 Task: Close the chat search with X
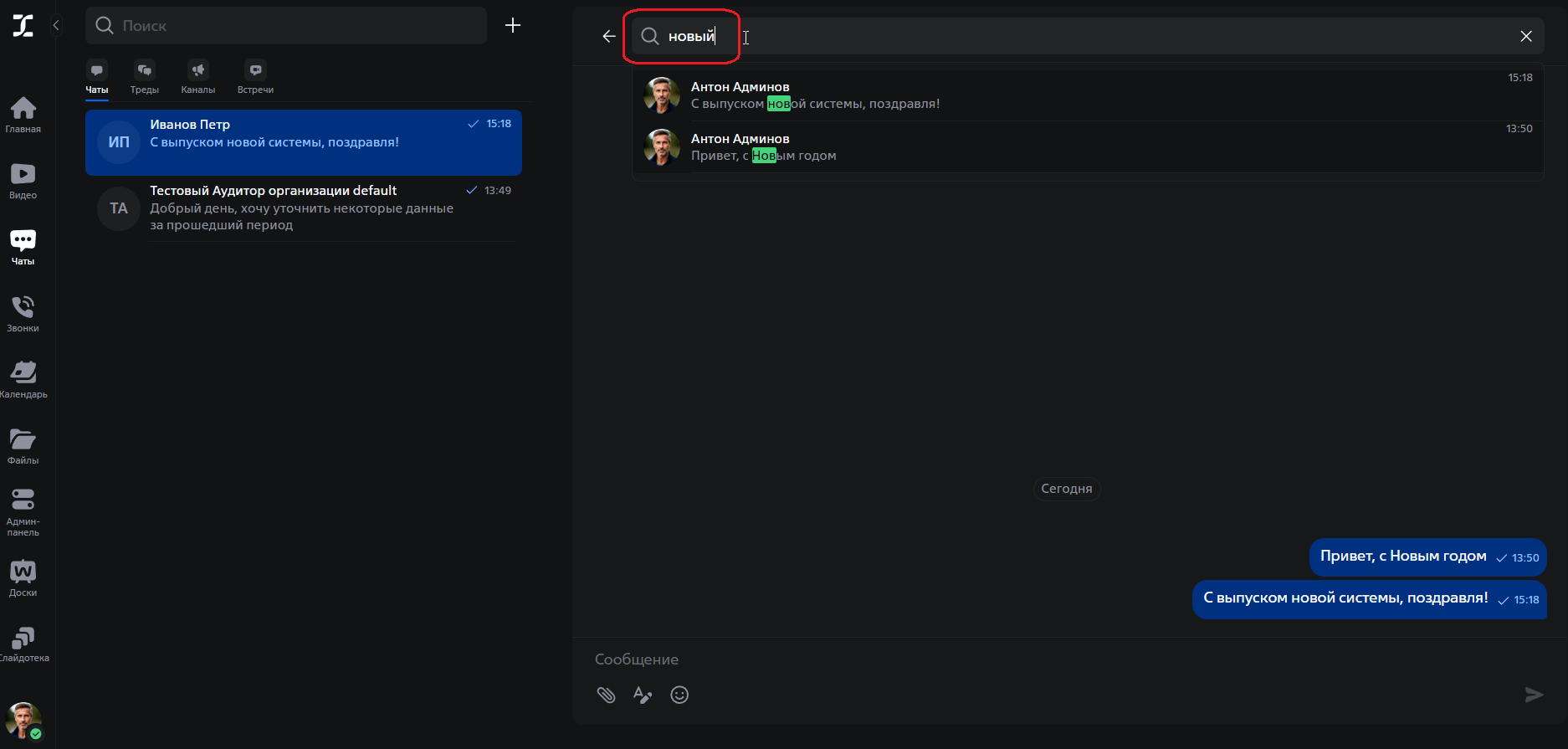tap(1526, 36)
